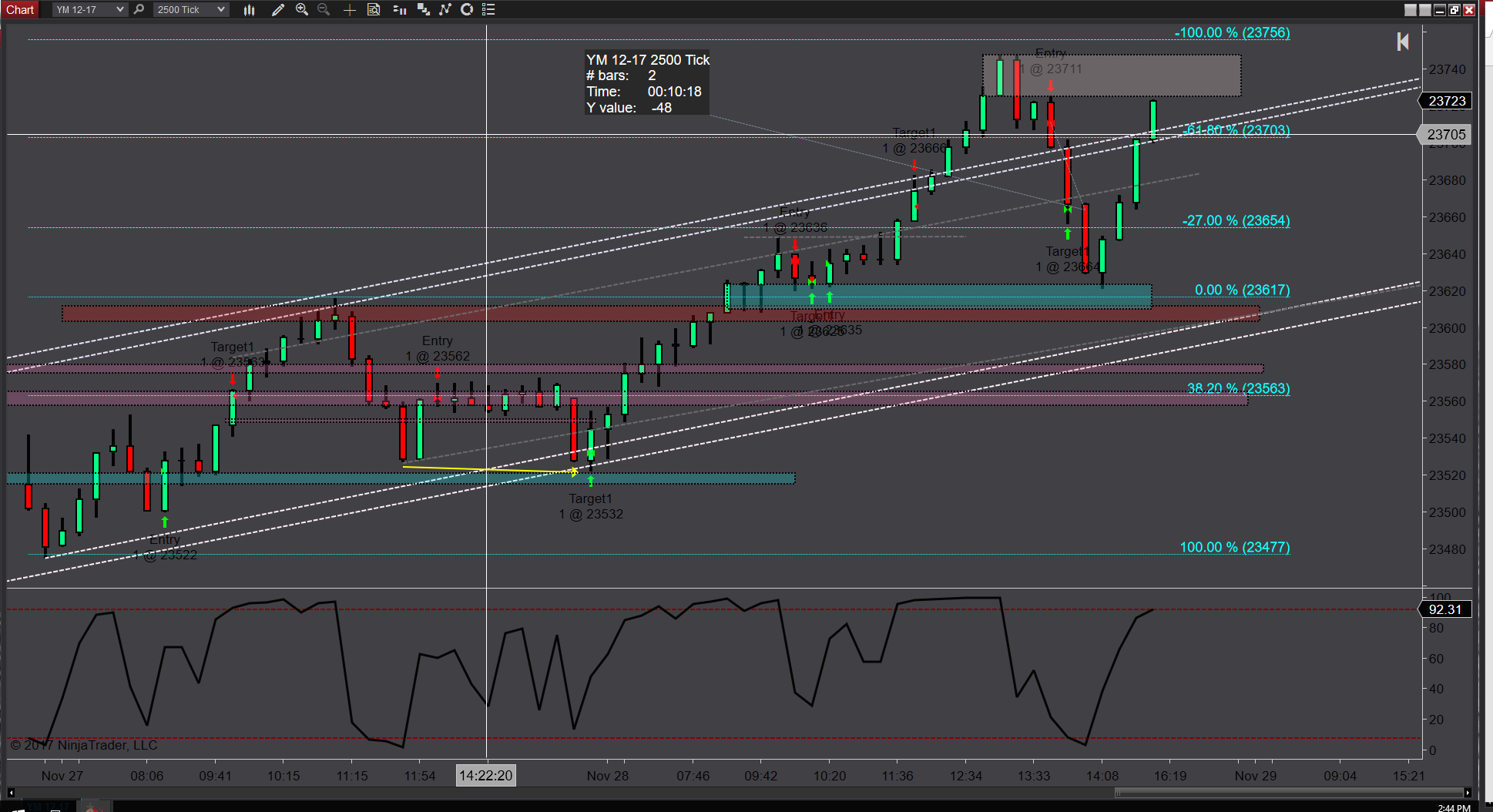
Task: Click the horizontal scrollbar right arrow
Action: 1468,793
